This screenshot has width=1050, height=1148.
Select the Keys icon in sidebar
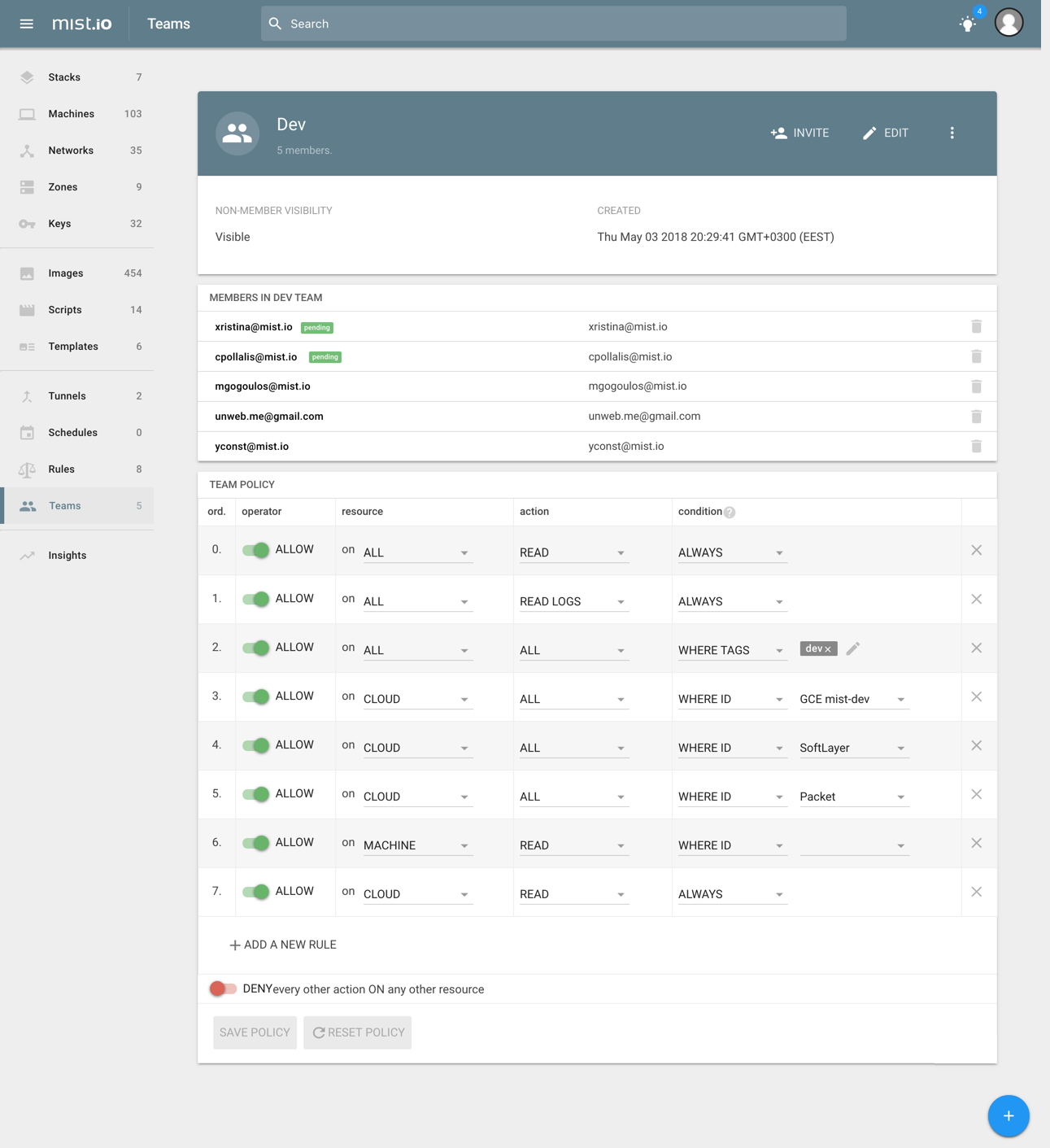27,224
